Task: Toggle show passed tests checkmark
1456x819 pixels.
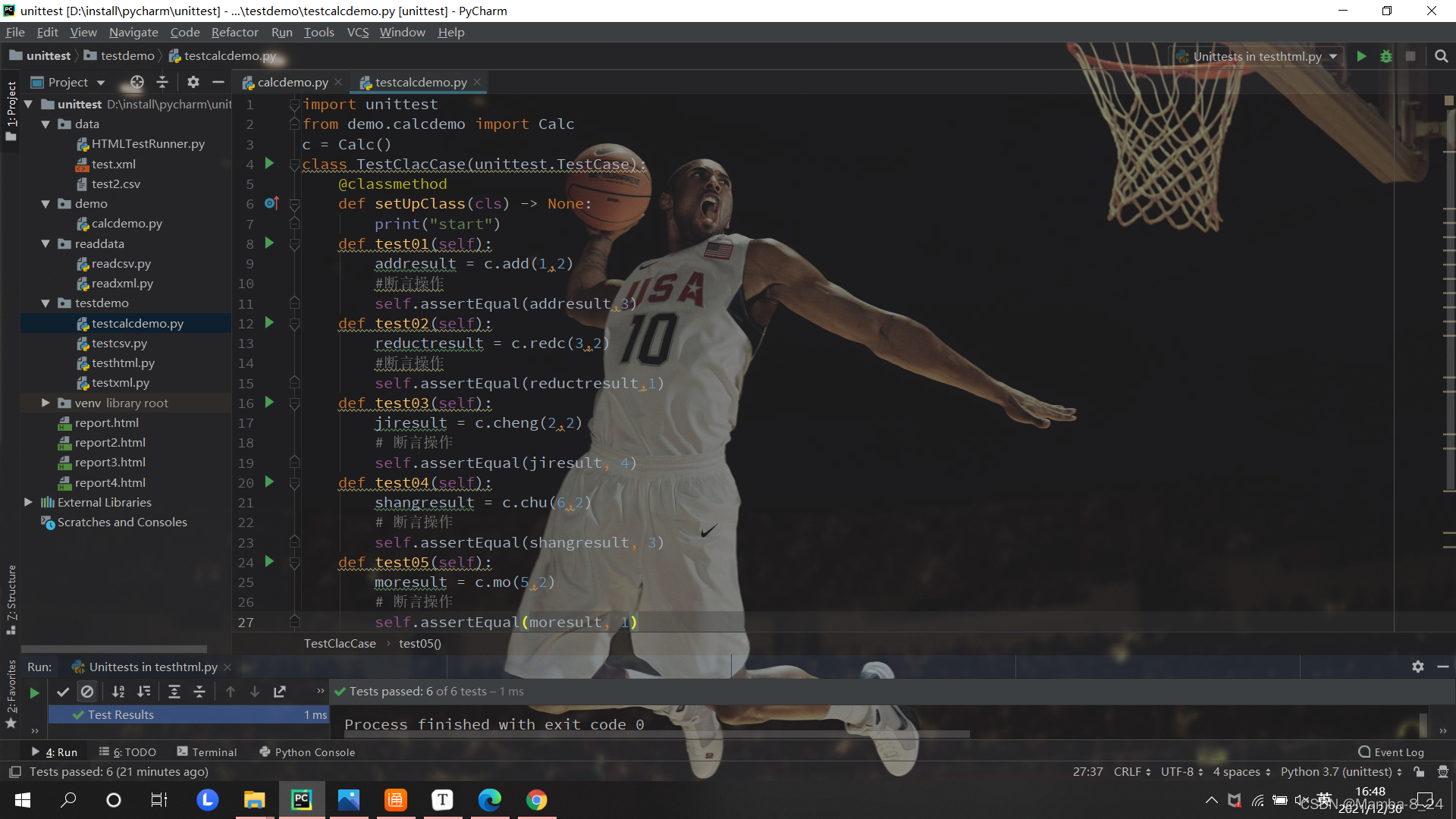Action: tap(63, 692)
